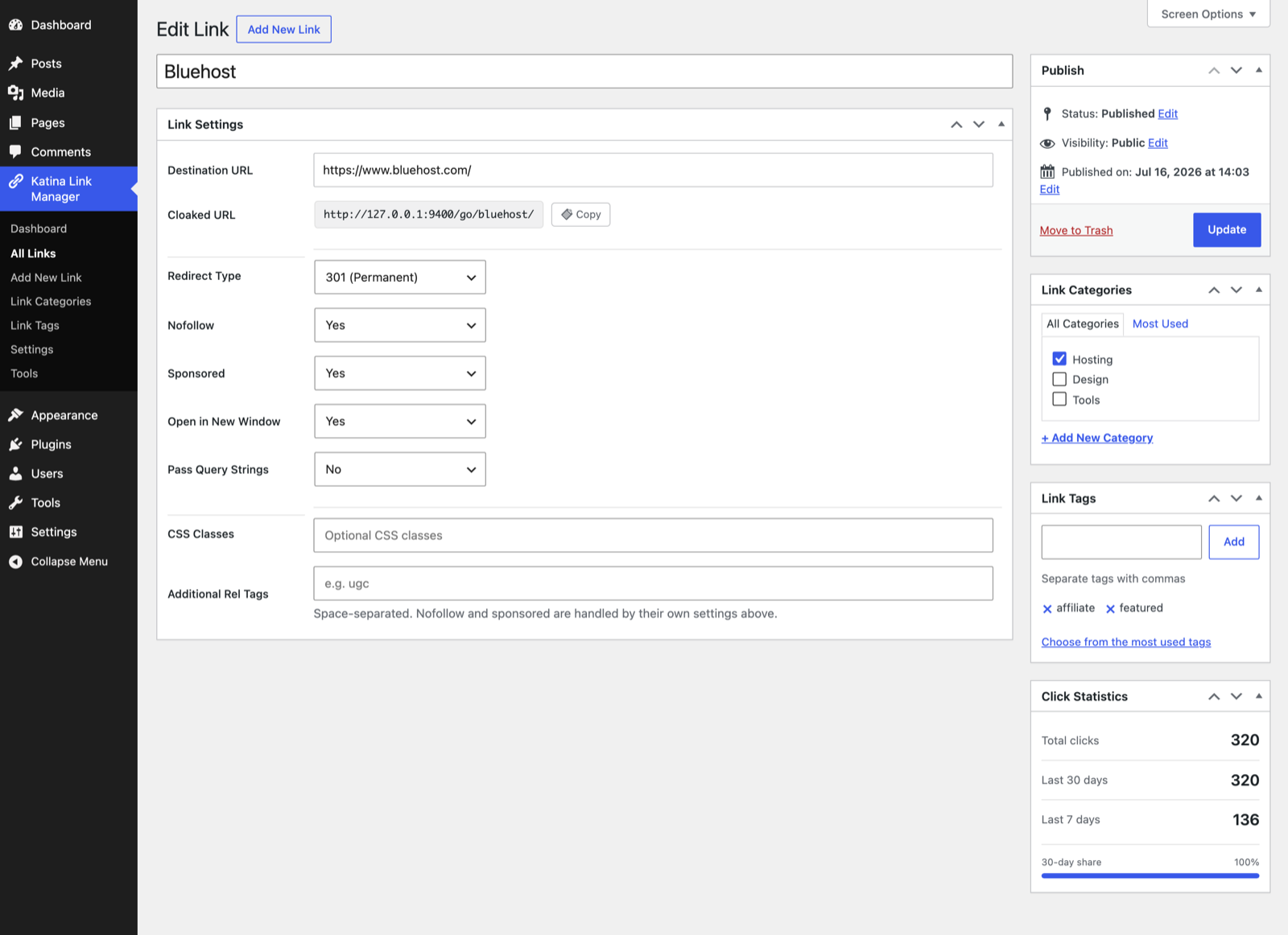Select the All Categories tab

click(x=1083, y=323)
